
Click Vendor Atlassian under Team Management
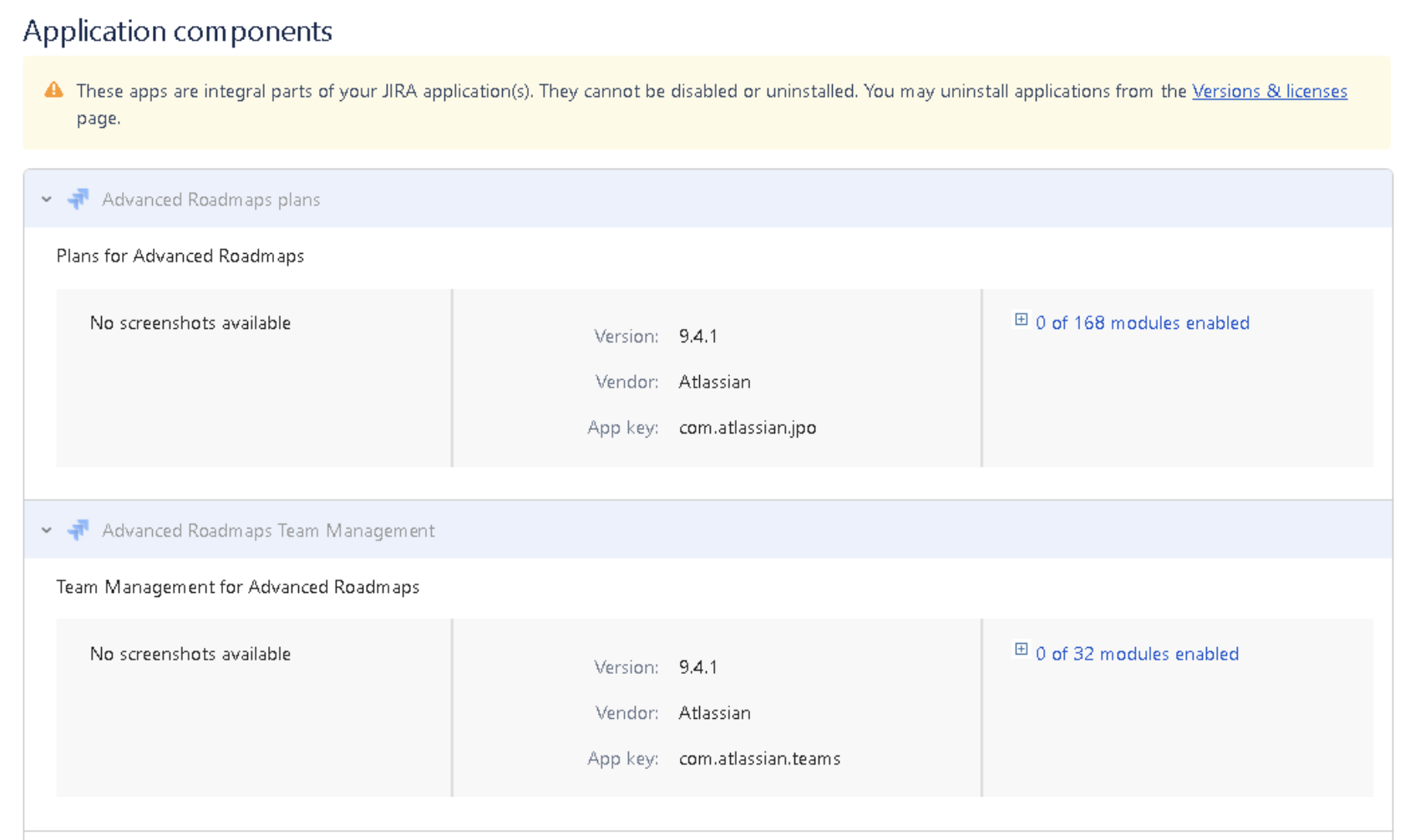pos(714,712)
